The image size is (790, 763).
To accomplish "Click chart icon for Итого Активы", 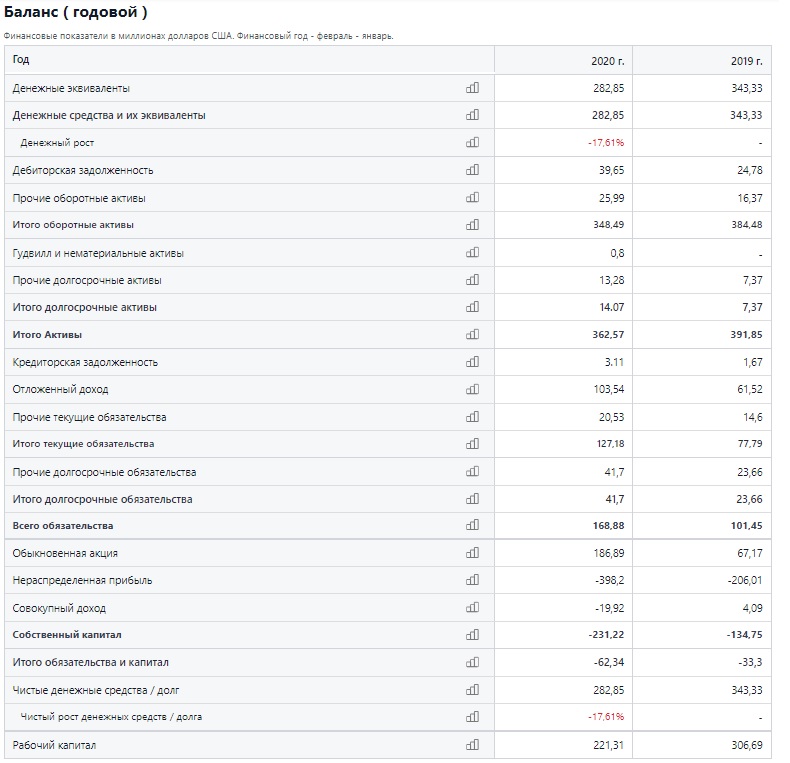I will click(x=472, y=334).
